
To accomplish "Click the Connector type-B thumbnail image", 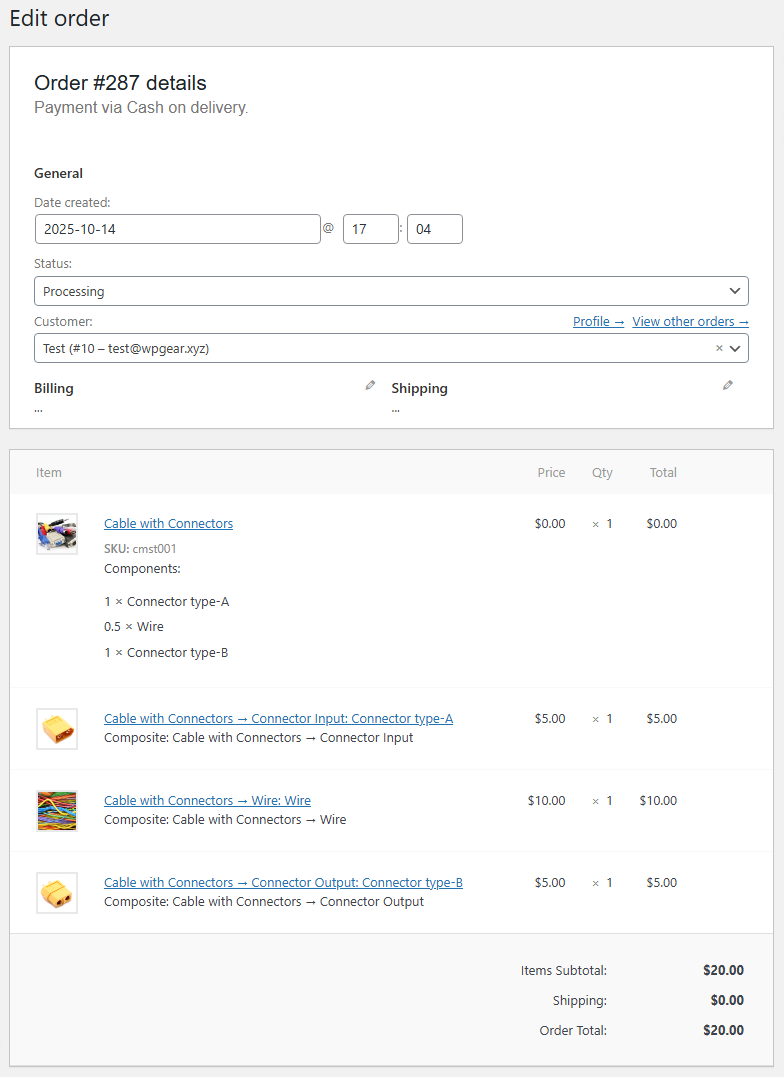I will click(56, 893).
